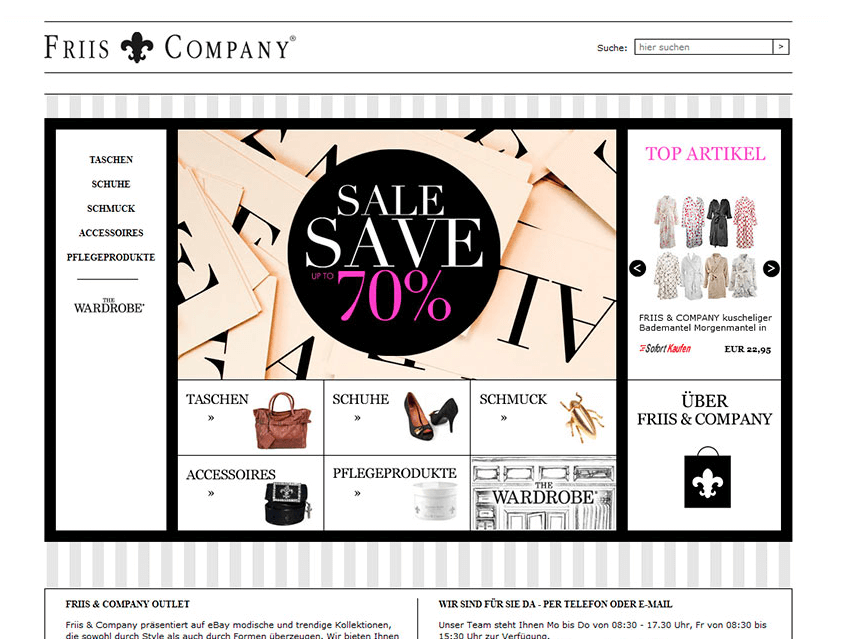The height and width of the screenshot is (639, 852).
Task: Click the black belt buckle image
Action: pos(288,503)
